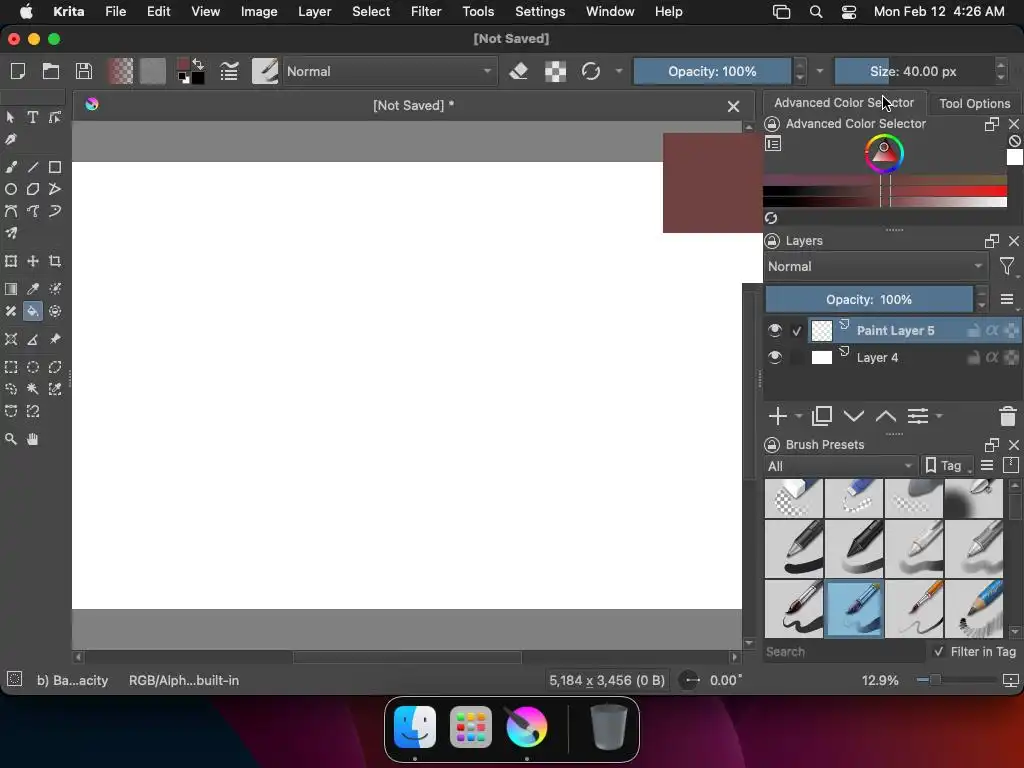The width and height of the screenshot is (1024, 768).
Task: Select the Transform tool
Action: click(11, 261)
